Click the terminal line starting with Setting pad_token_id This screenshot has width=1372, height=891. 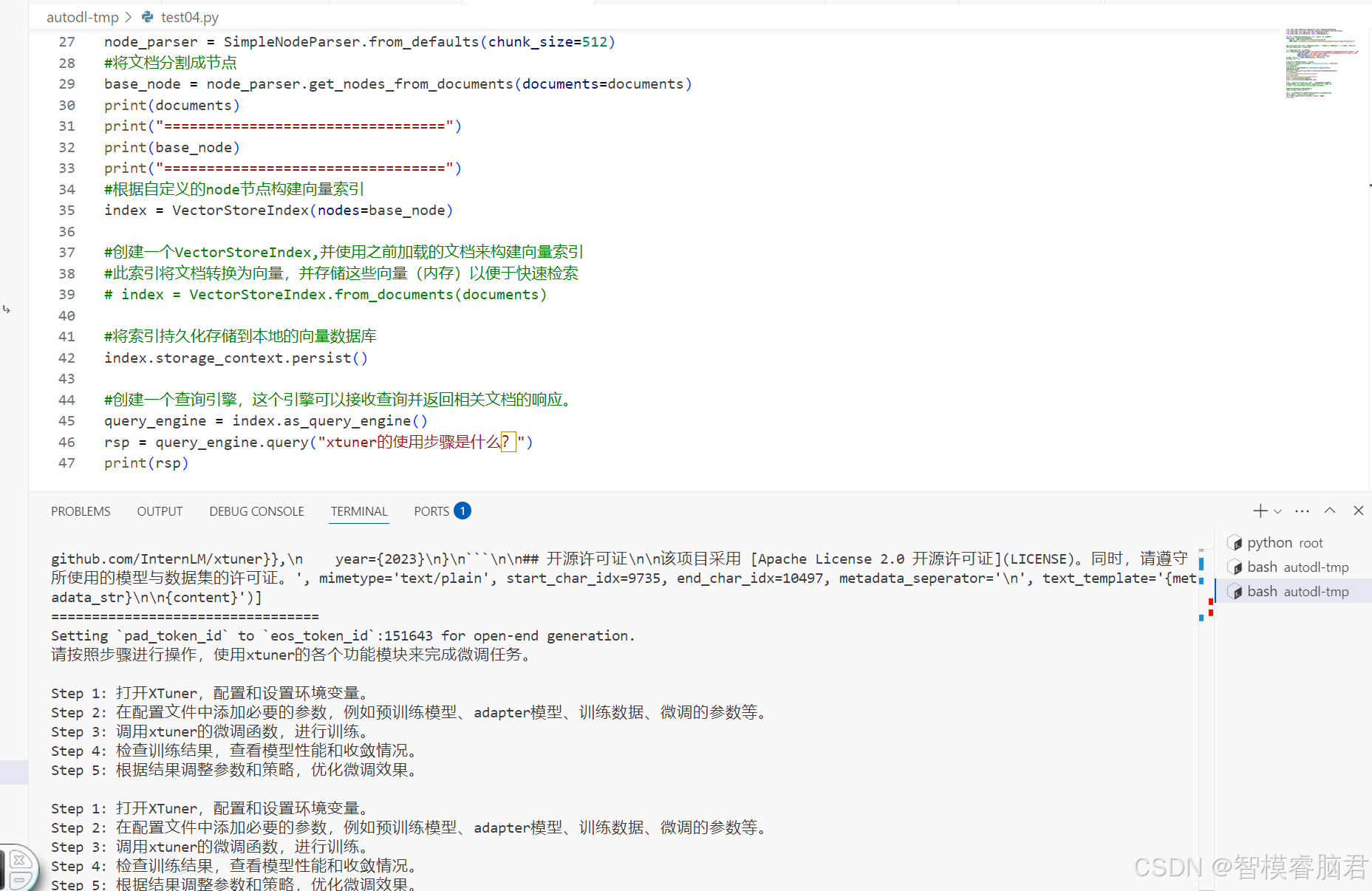click(343, 636)
